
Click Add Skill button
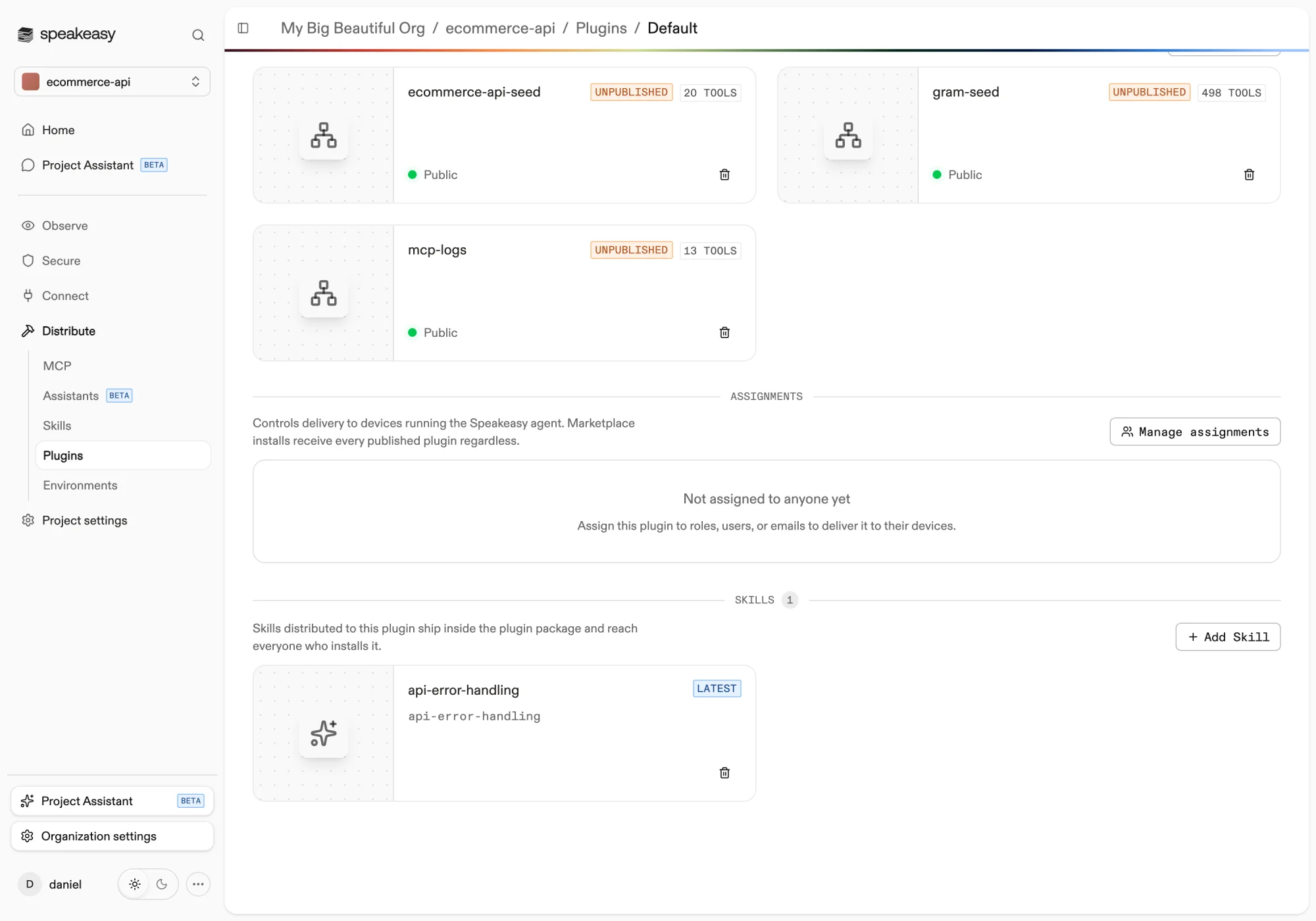click(x=1228, y=637)
